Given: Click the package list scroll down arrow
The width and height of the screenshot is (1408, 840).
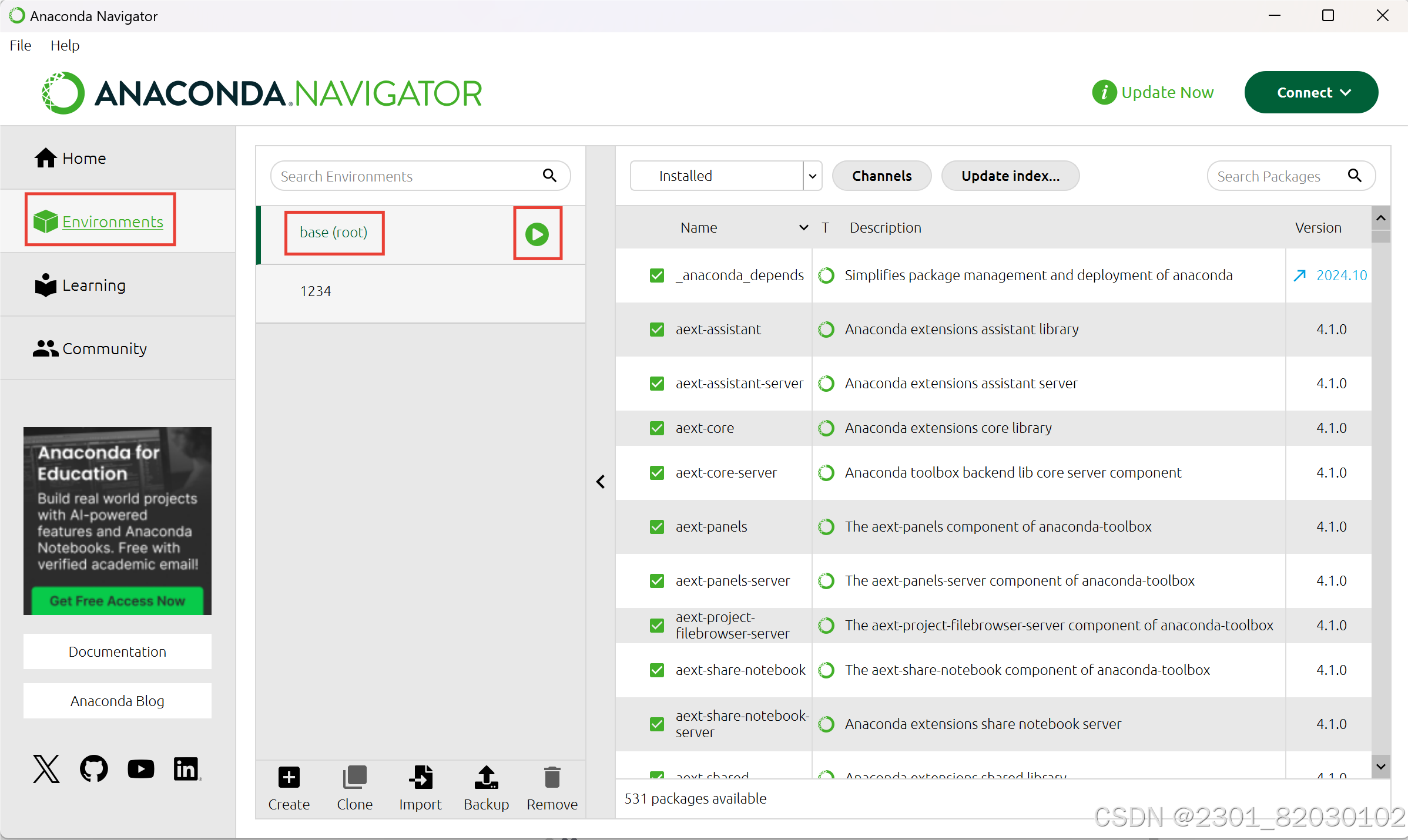Looking at the screenshot, I should [x=1381, y=767].
